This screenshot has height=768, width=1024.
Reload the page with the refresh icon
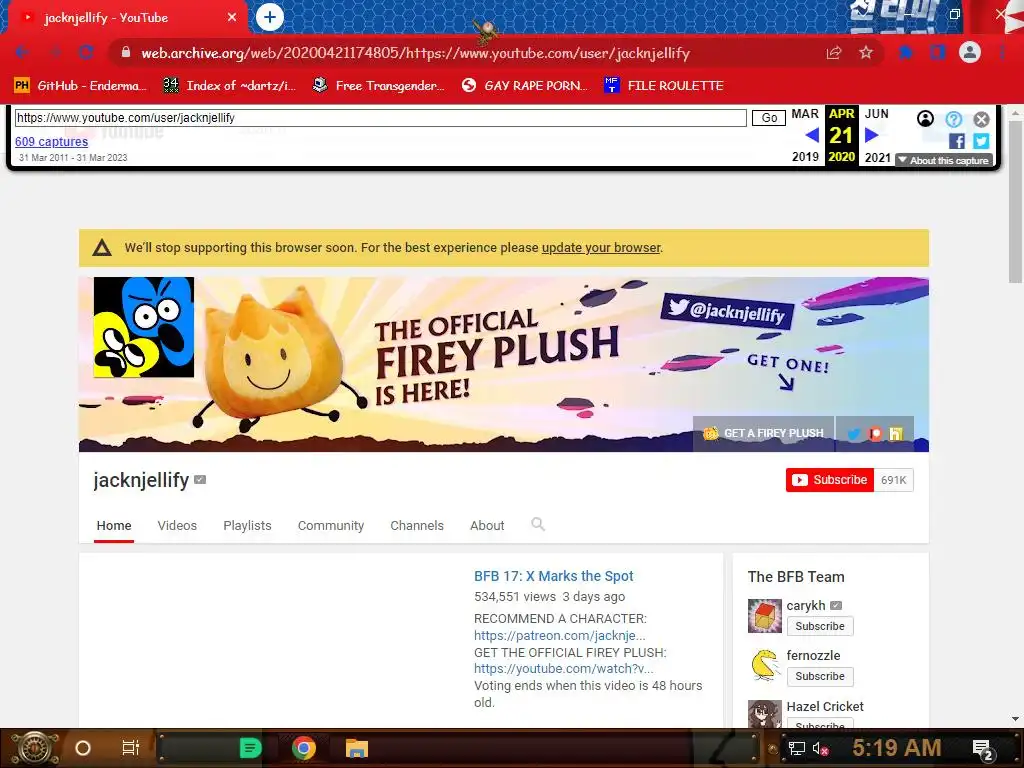pos(86,53)
